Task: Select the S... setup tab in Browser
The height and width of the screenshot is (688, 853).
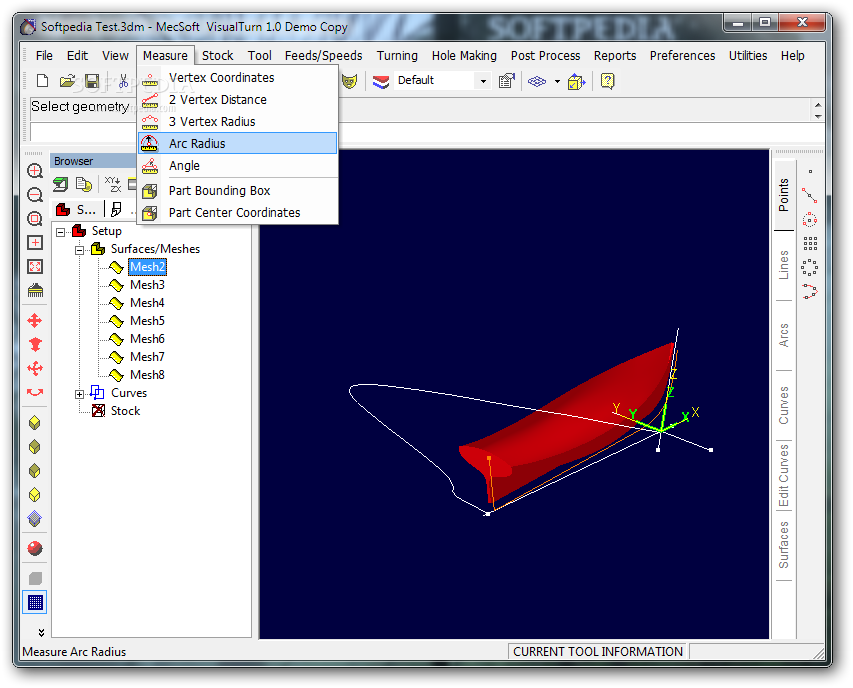Action: click(77, 209)
